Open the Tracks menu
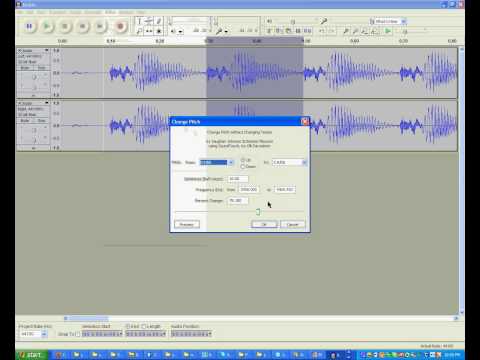This screenshot has width=480, height=360. coord(75,12)
